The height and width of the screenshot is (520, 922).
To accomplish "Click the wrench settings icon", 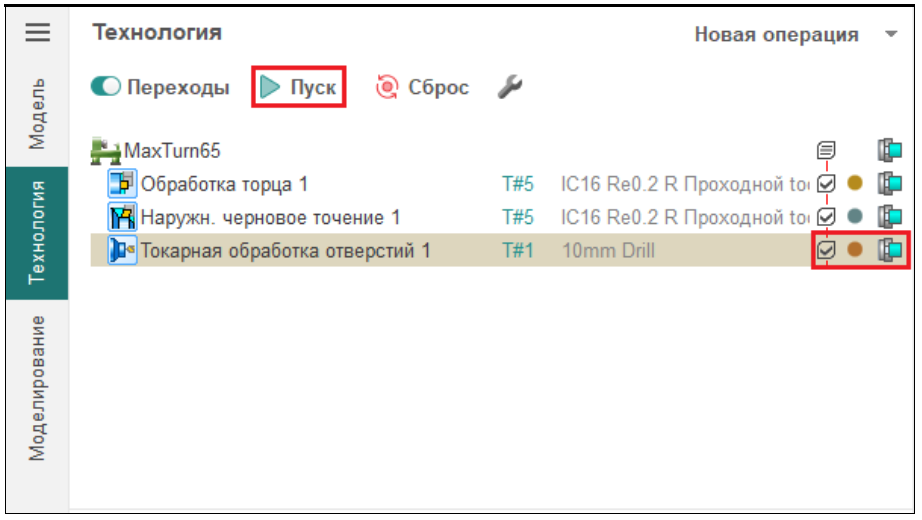I will tap(510, 88).
